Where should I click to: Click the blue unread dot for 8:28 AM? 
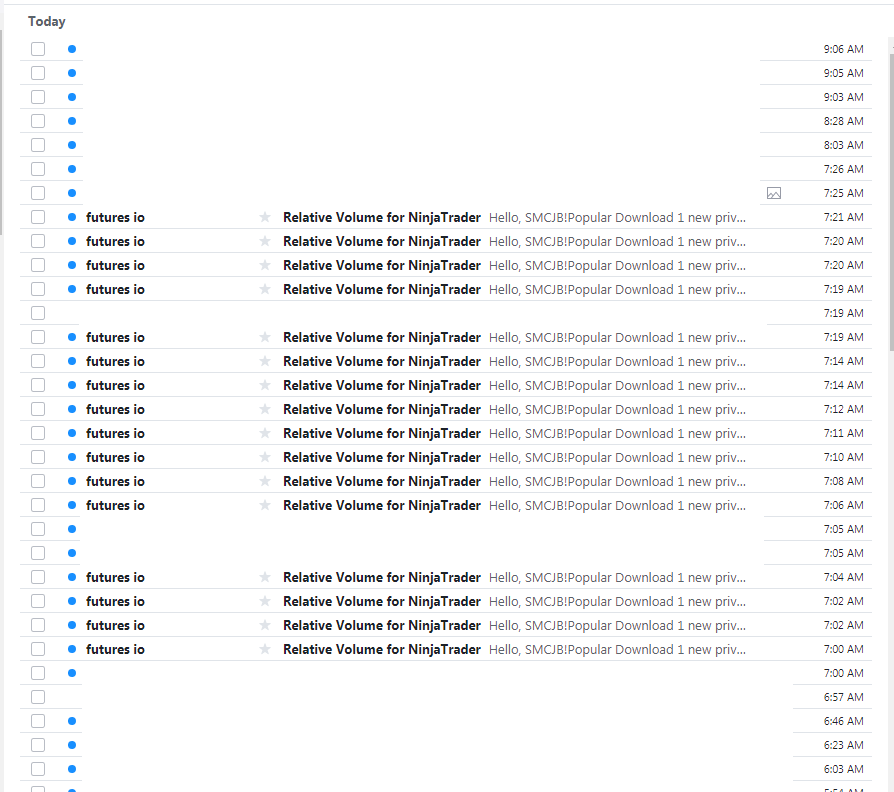[72, 121]
